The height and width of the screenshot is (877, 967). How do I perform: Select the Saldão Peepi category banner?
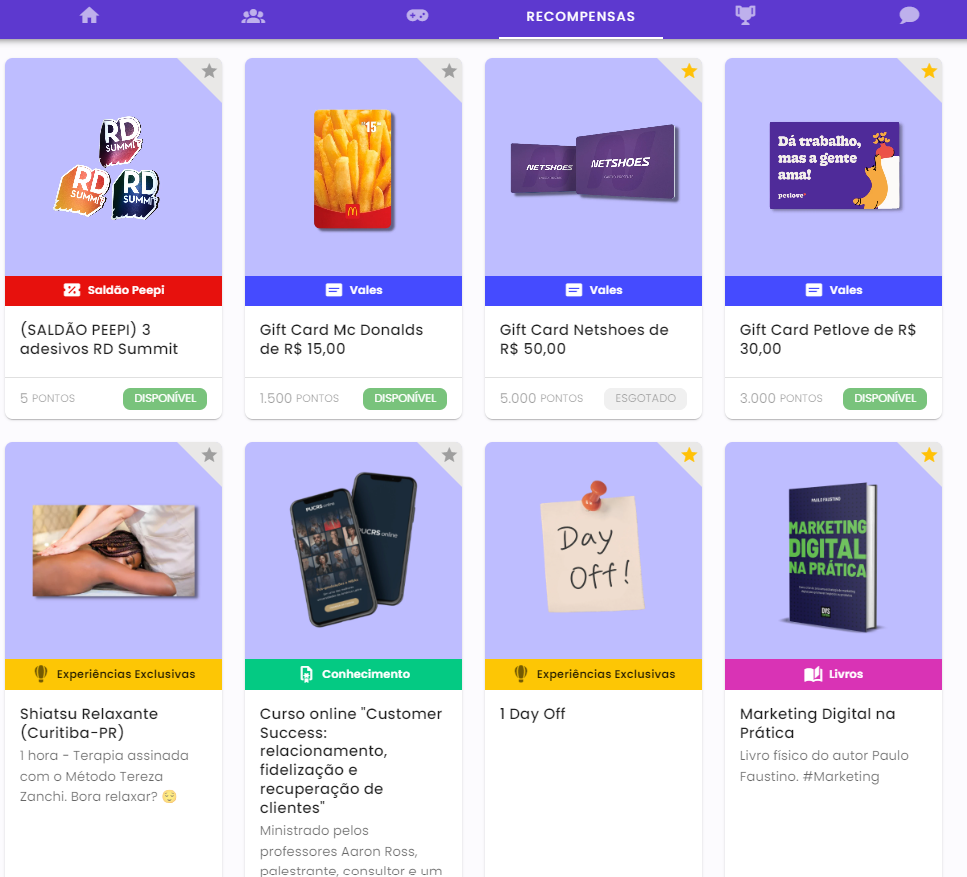113,290
